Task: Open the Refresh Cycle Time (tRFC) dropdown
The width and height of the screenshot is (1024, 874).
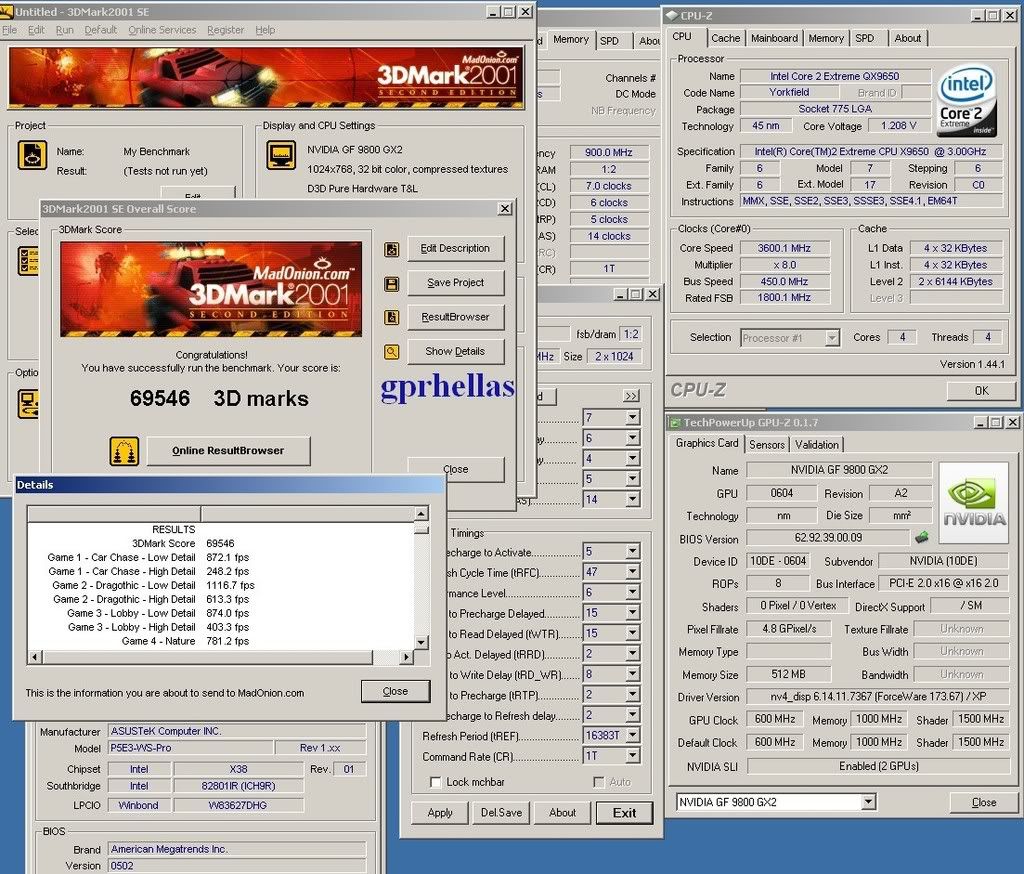Action: click(x=632, y=572)
